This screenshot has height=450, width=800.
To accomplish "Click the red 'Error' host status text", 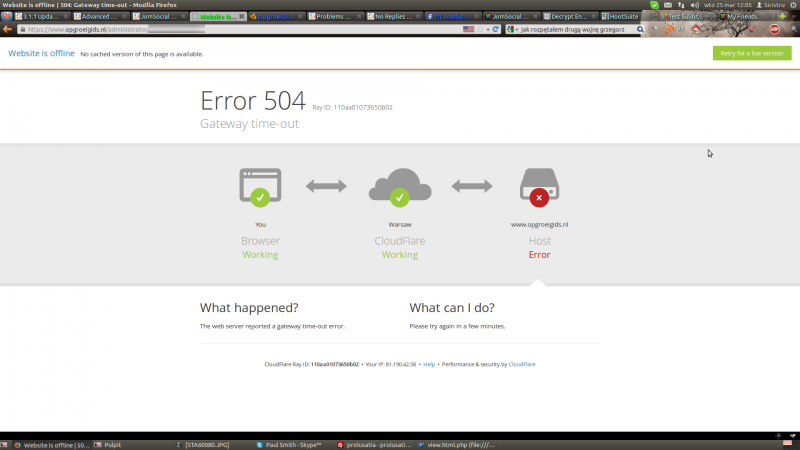I will (x=539, y=255).
